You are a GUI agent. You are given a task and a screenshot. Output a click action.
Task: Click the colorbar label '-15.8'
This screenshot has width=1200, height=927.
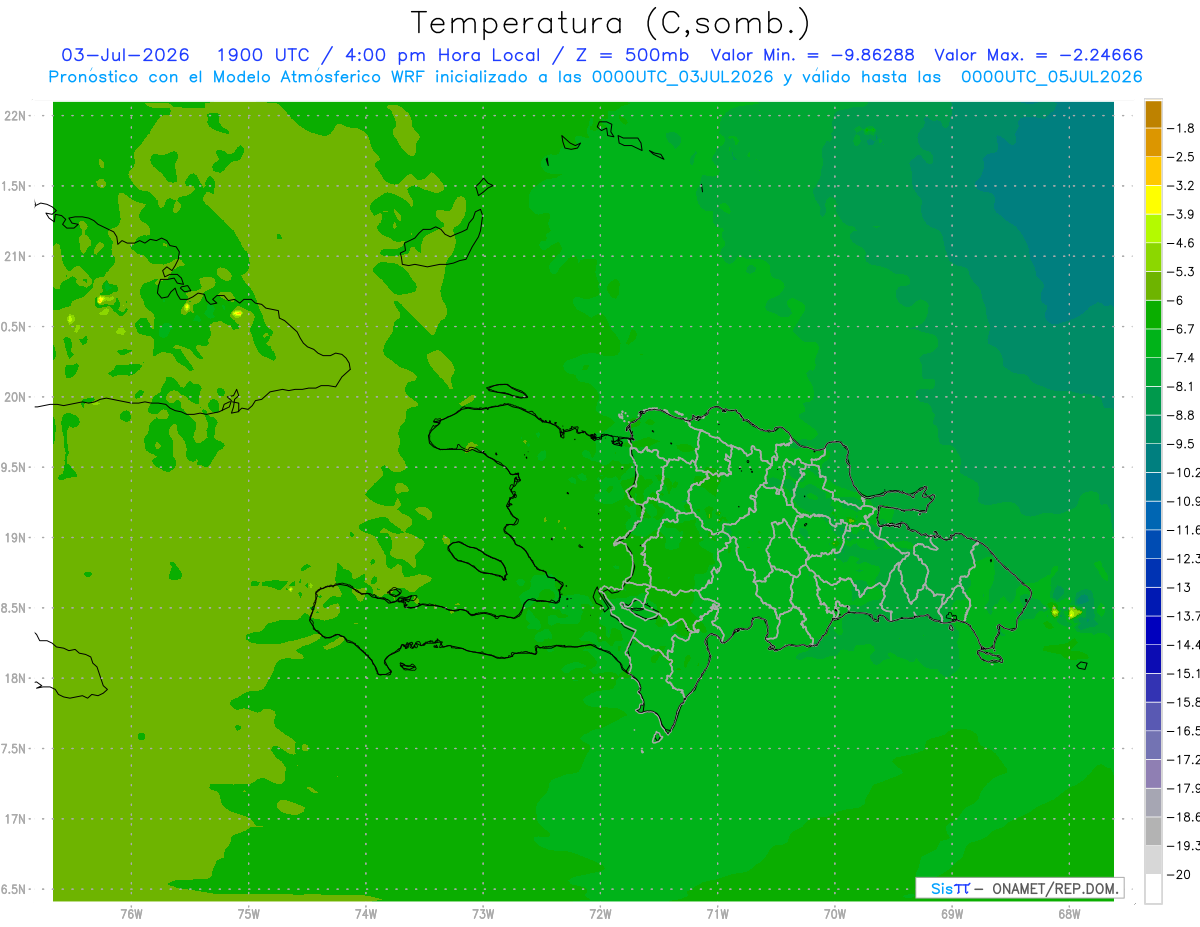[x=1186, y=702]
